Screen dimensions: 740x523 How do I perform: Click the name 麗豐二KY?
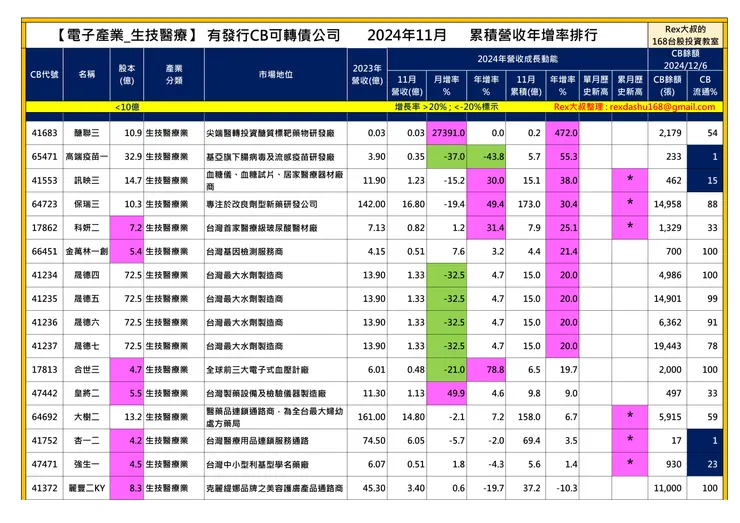pyautogui.click(x=87, y=488)
